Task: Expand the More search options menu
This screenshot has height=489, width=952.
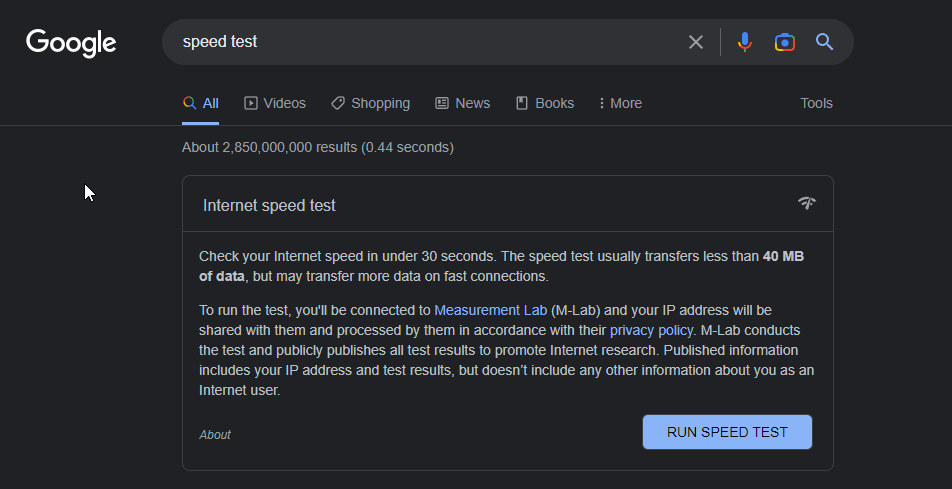Action: click(x=620, y=103)
